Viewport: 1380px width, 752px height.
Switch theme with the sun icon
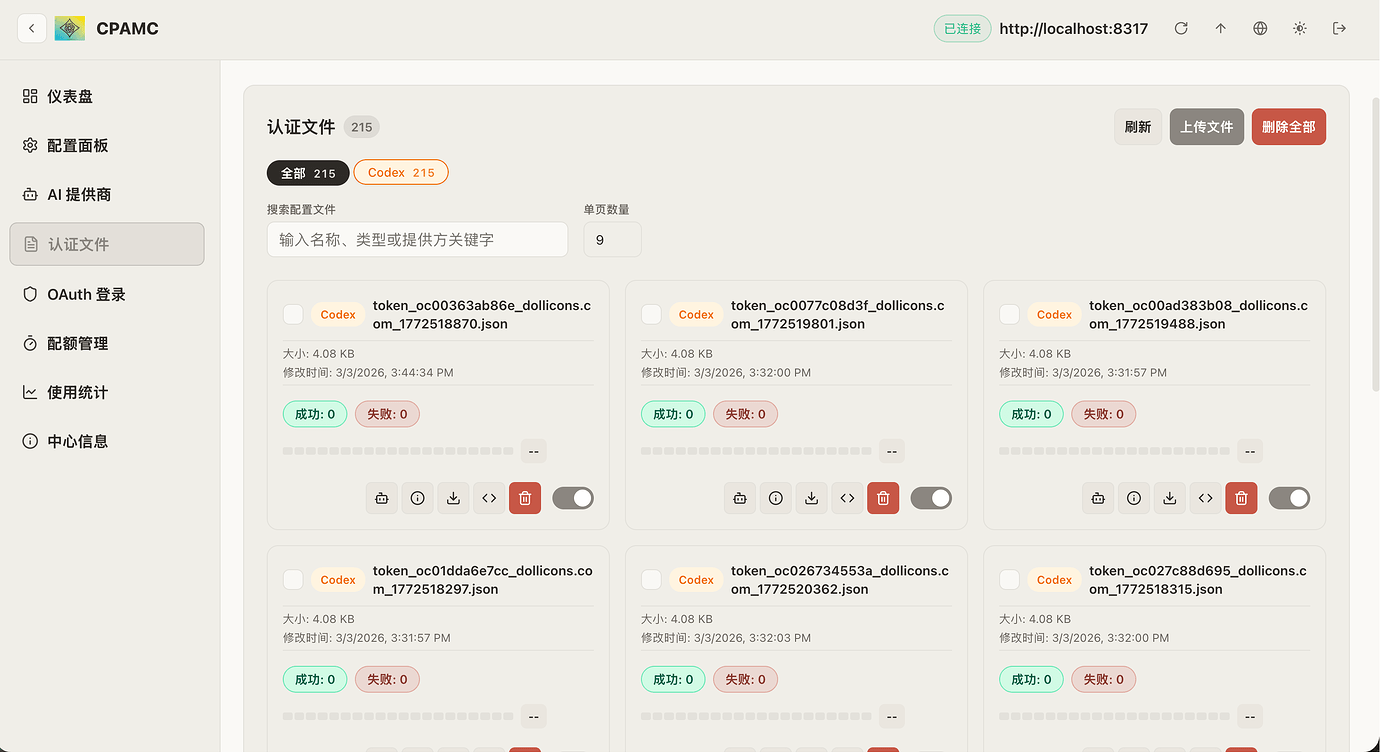tap(1300, 28)
